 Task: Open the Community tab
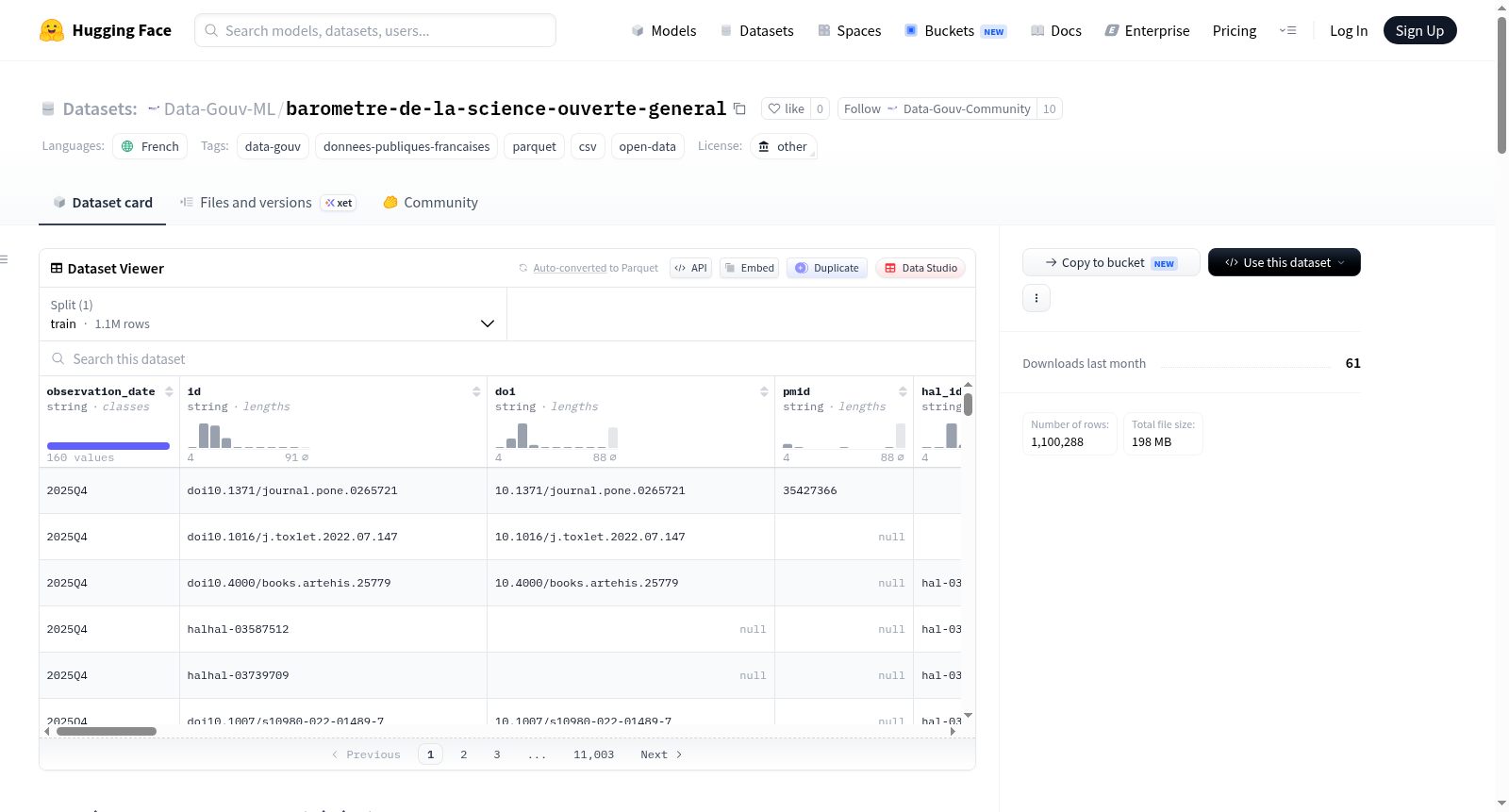tap(430, 202)
